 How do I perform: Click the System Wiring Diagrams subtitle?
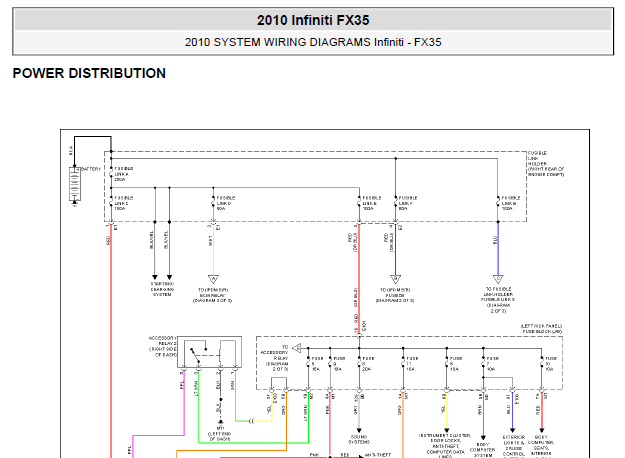[x=313, y=42]
